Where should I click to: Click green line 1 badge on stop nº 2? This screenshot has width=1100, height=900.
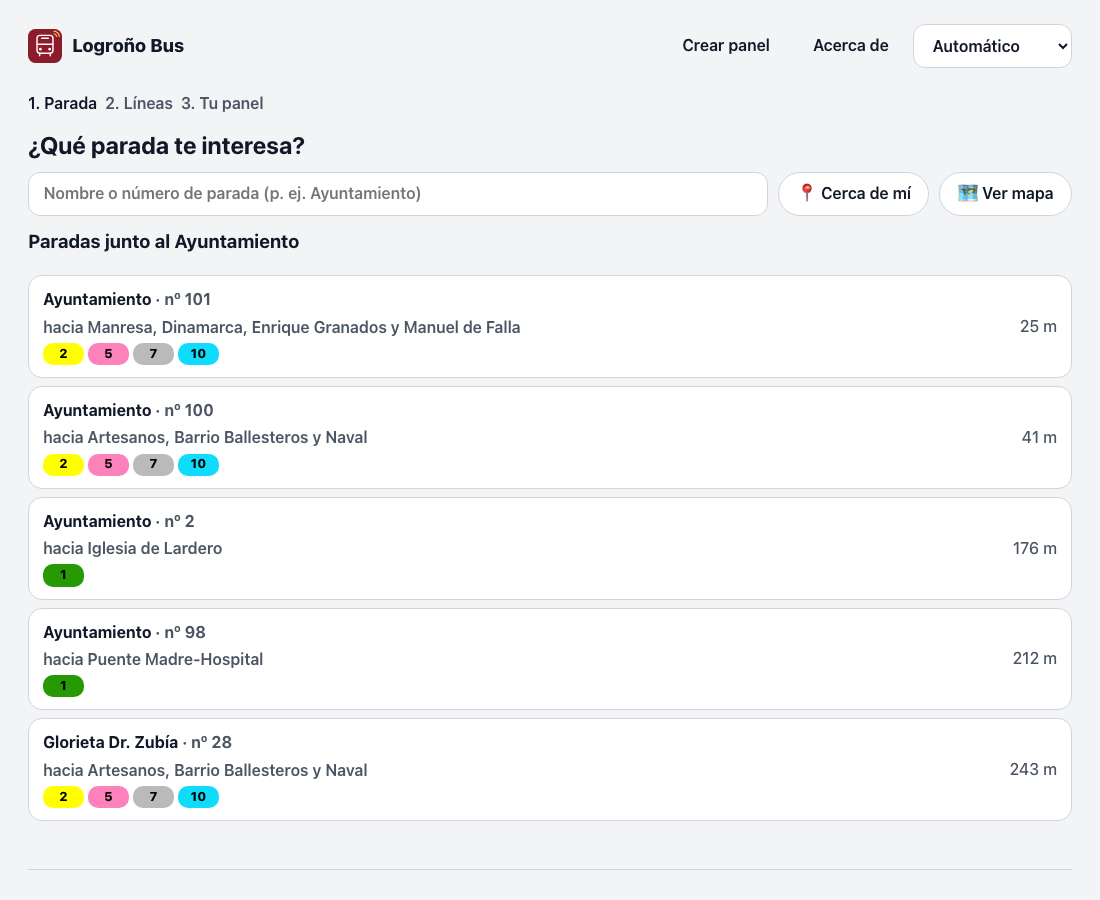[x=63, y=575]
